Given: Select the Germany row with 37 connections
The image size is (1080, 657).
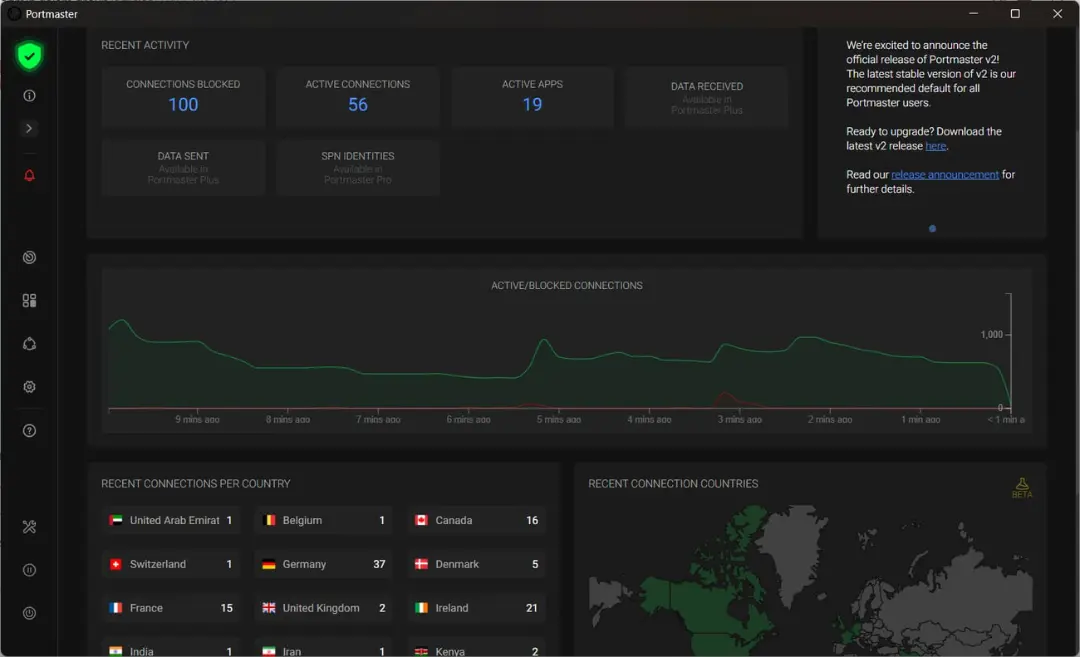Looking at the screenshot, I should [x=324, y=564].
